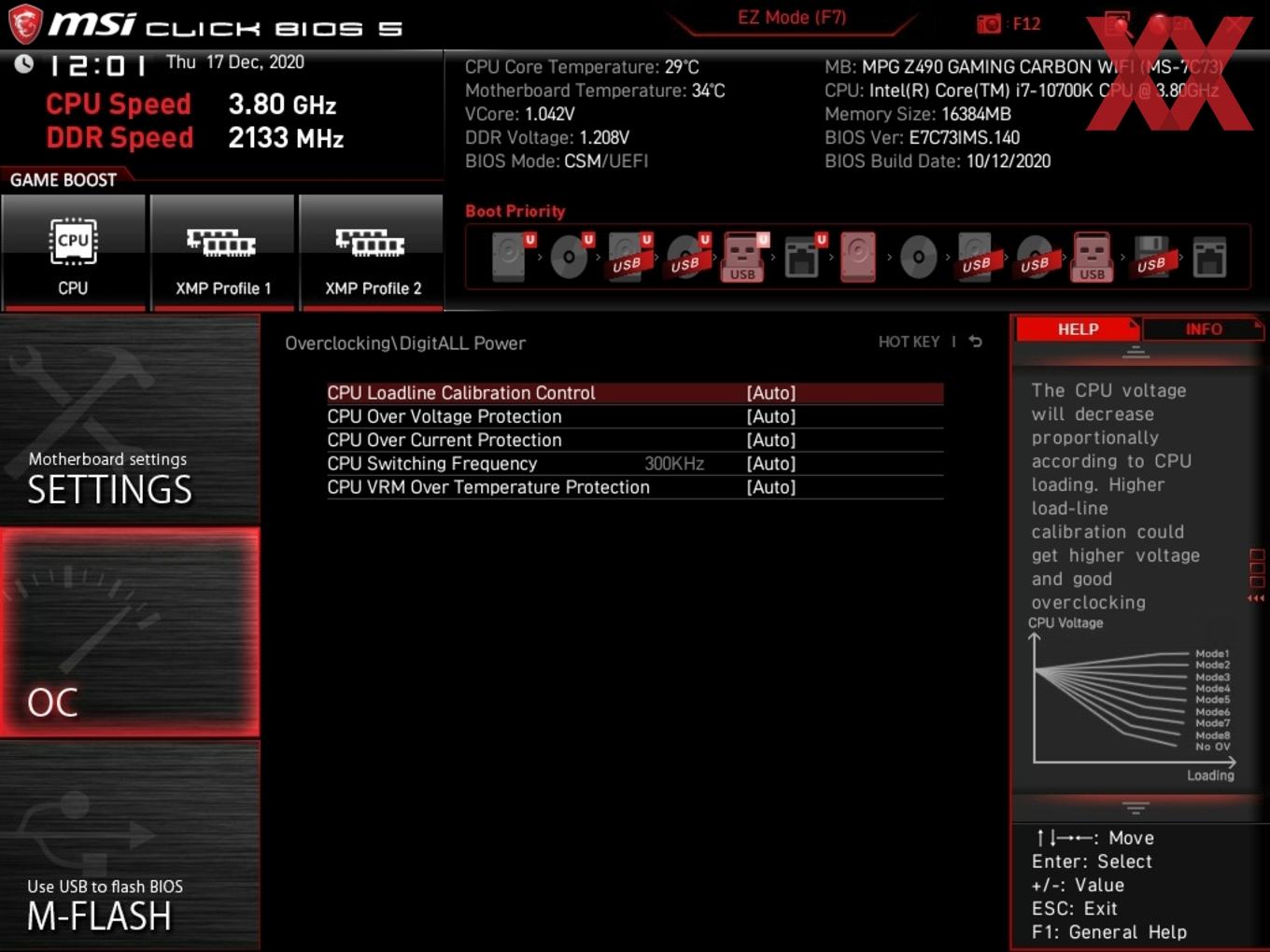The image size is (1270, 952).
Task: Toggle the CPU Game Boost button
Action: click(73, 252)
